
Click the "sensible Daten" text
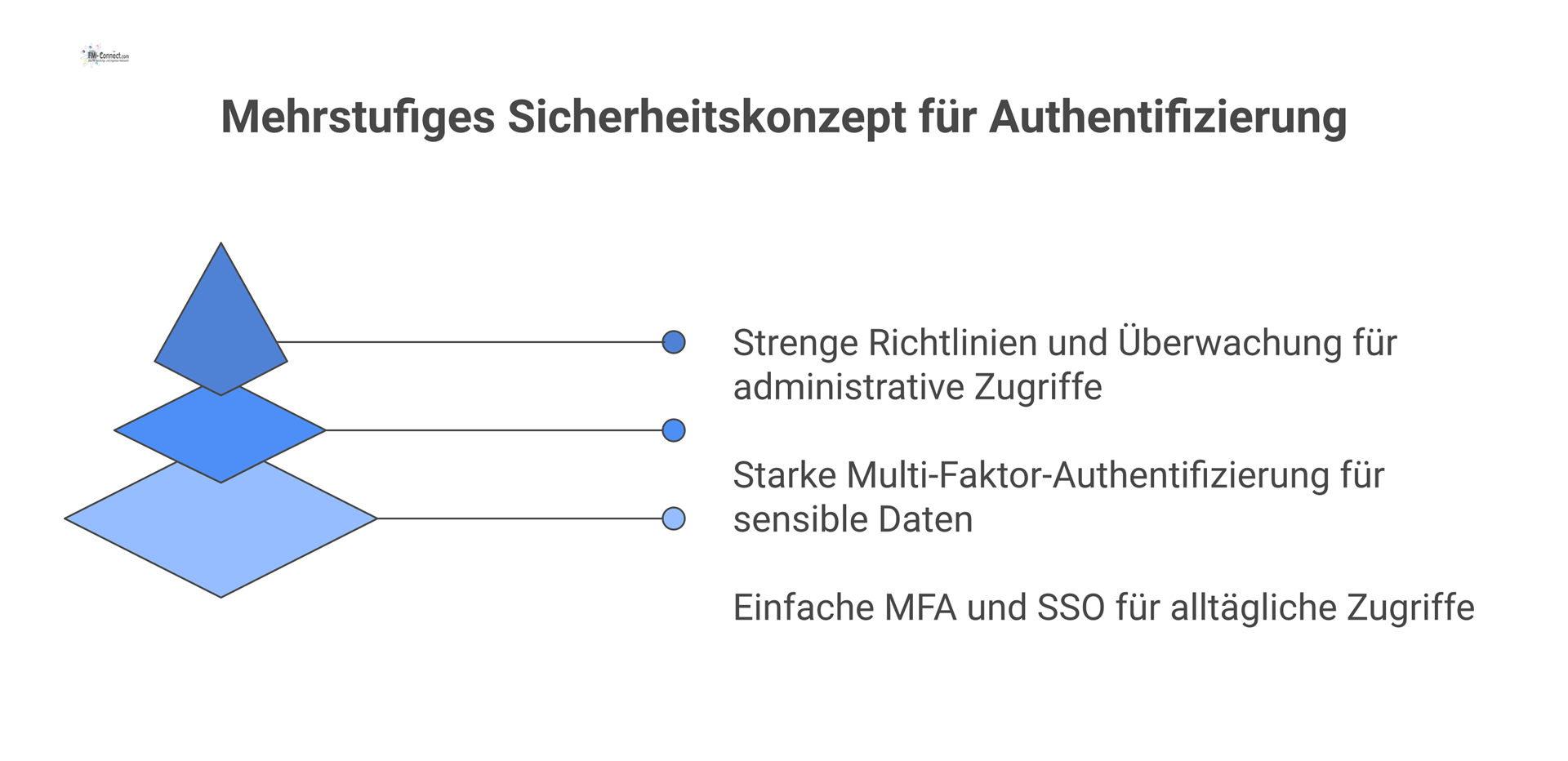[853, 519]
